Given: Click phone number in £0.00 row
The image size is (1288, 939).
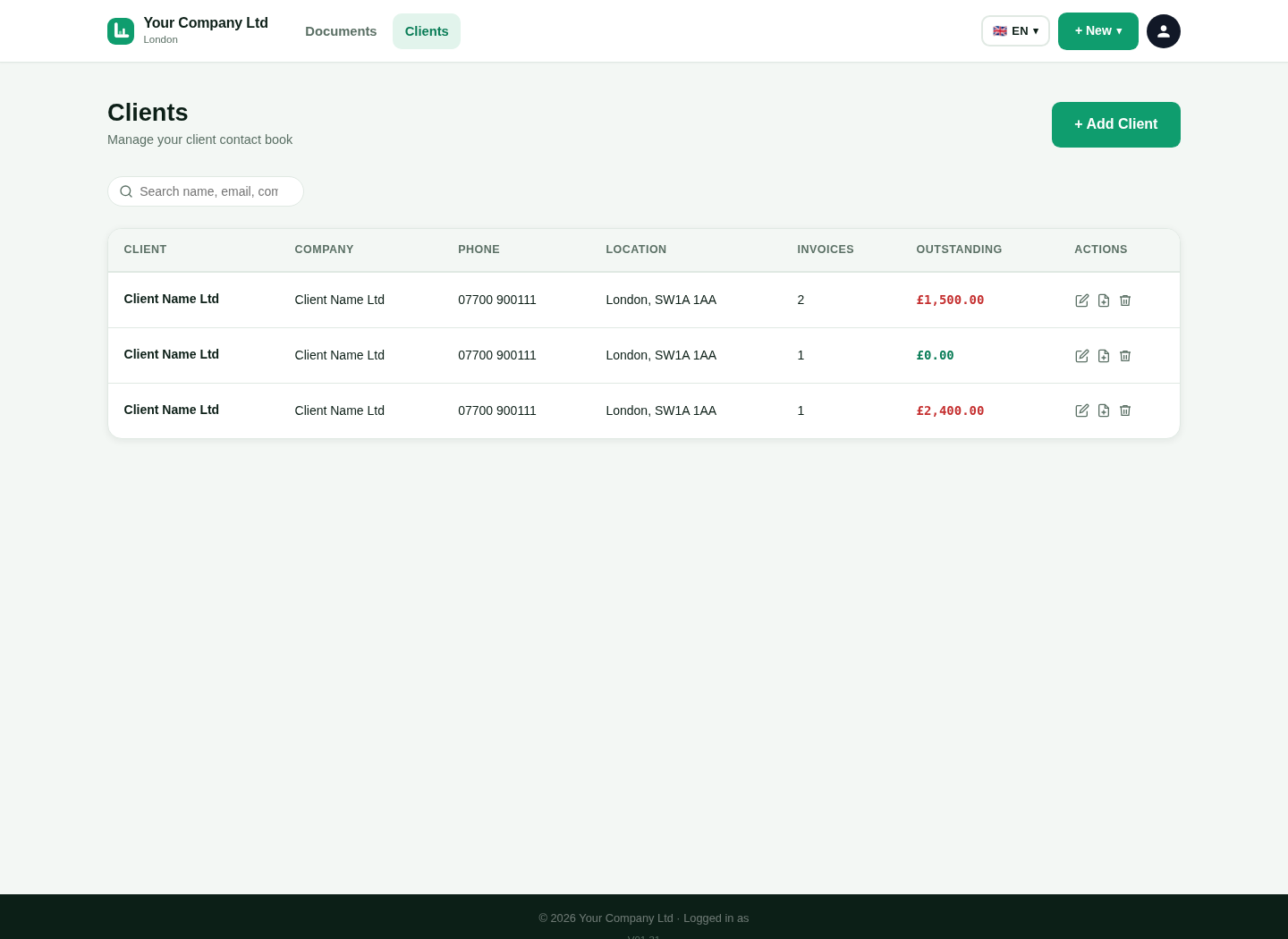Looking at the screenshot, I should click(x=497, y=356).
